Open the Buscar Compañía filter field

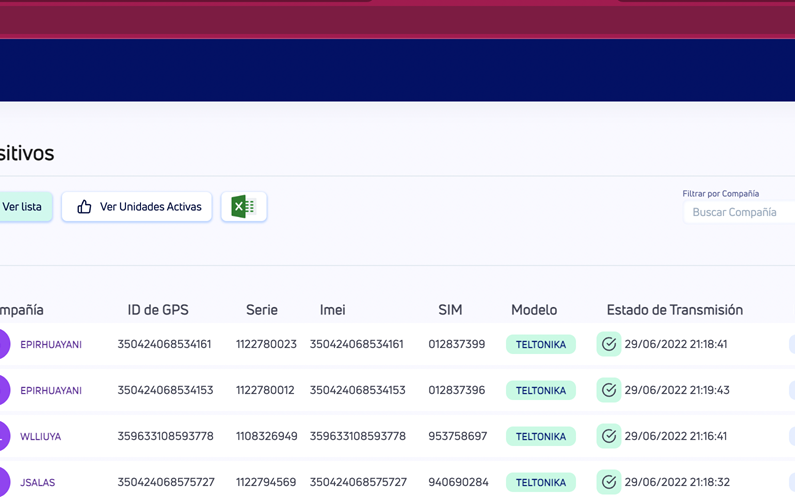click(738, 212)
